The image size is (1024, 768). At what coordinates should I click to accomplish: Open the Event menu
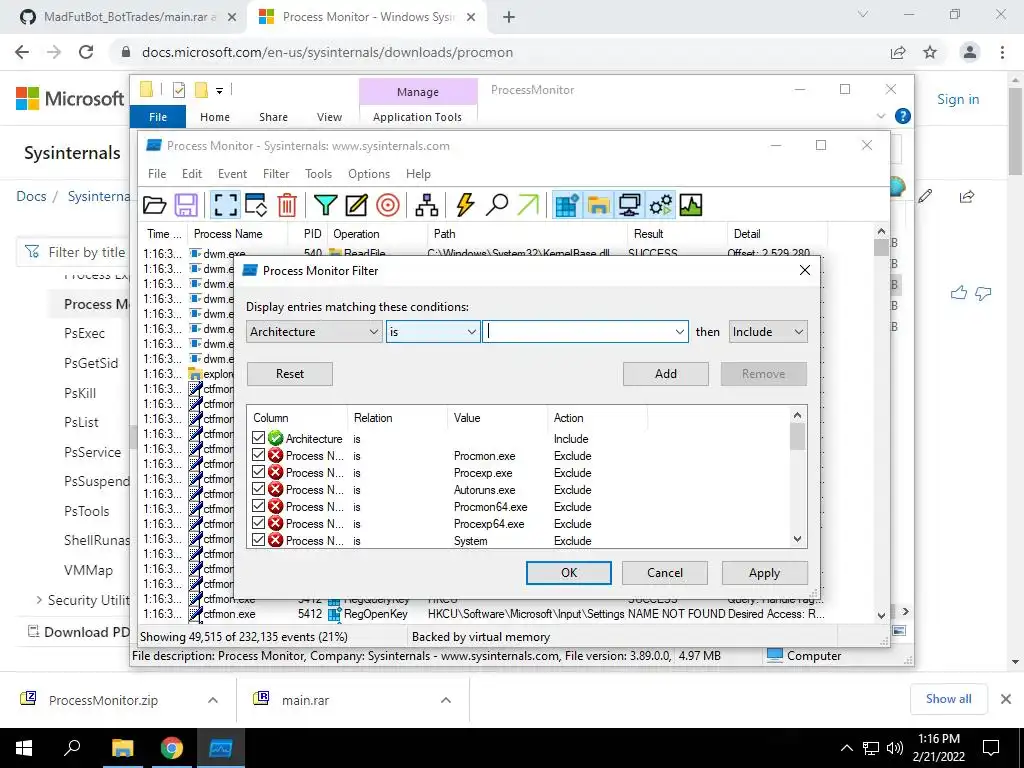pyautogui.click(x=232, y=174)
